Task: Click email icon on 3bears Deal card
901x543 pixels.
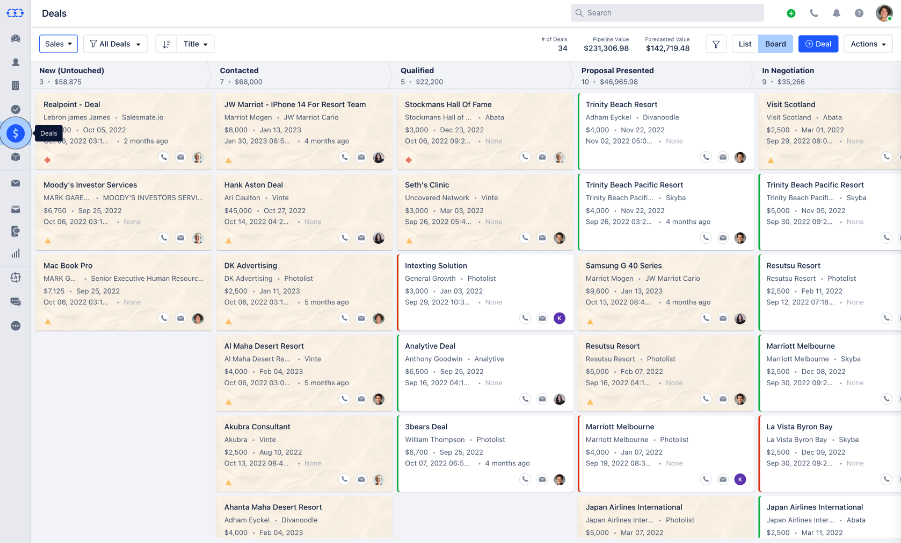Action: 542,479
